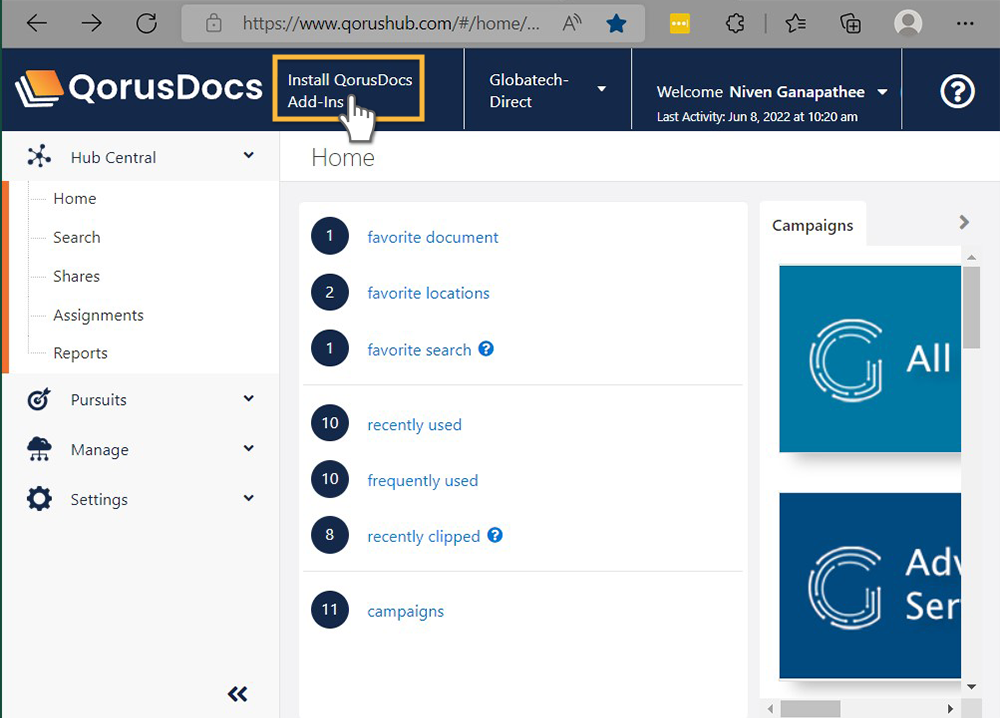This screenshot has height=718, width=1000.
Task: Click the QorusDocs logo
Action: point(138,88)
